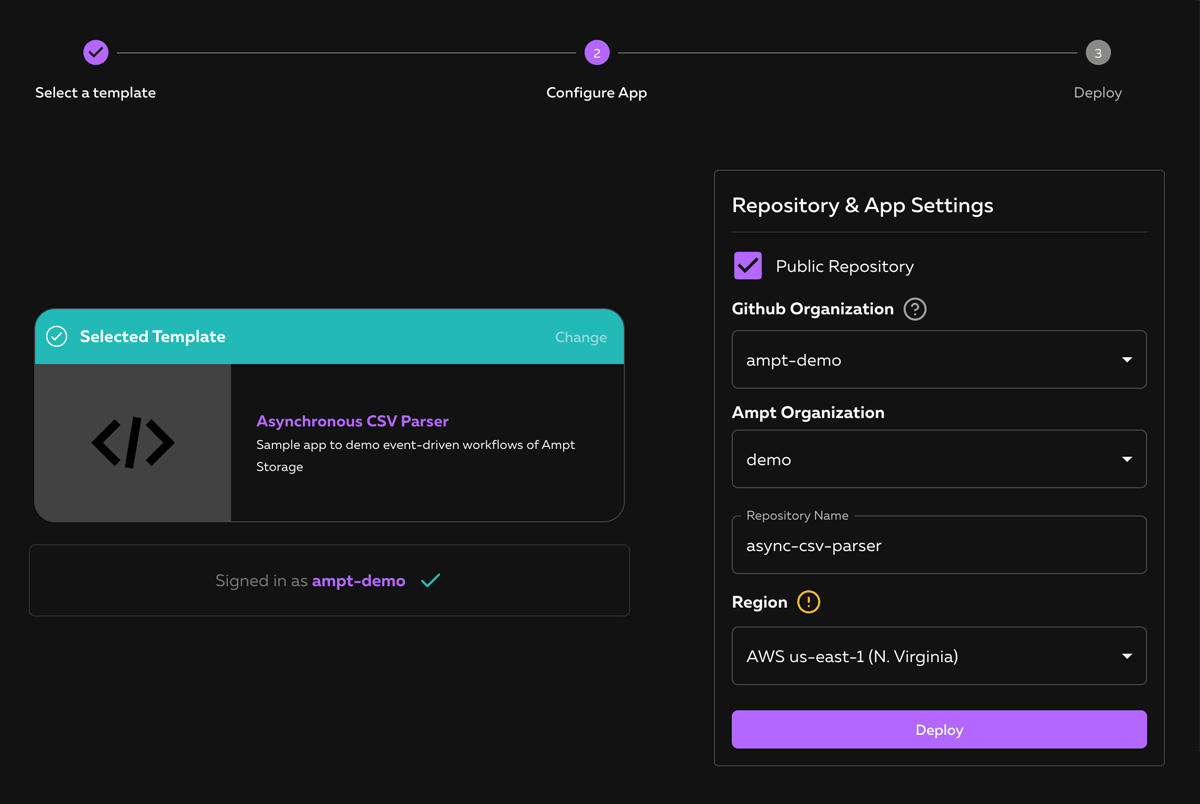Viewport: 1200px width, 804px height.
Task: Click the teal signed-in checkmark icon
Action: click(431, 581)
